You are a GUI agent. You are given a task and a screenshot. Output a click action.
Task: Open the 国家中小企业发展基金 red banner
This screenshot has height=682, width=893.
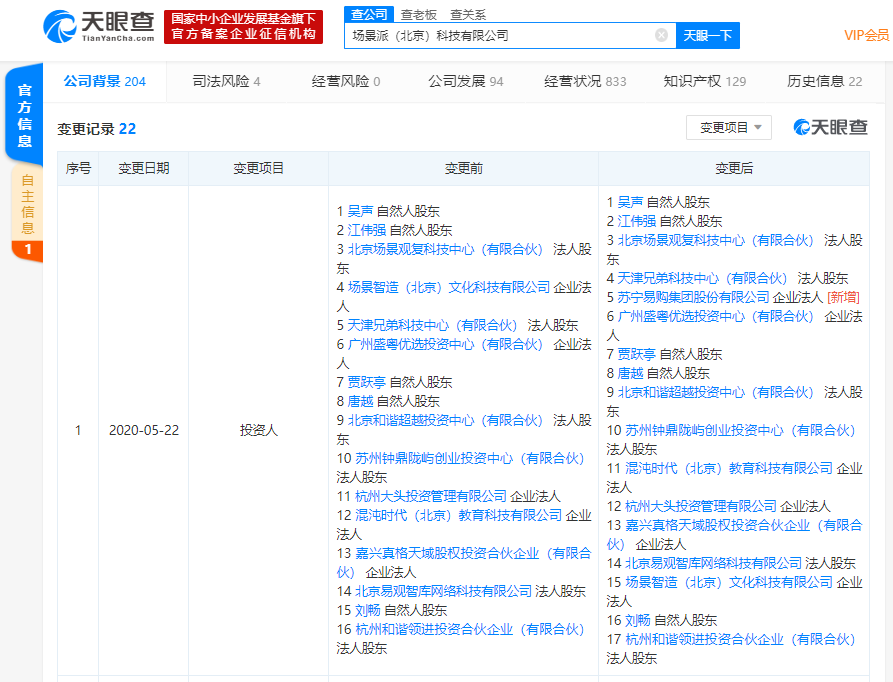pos(243,27)
